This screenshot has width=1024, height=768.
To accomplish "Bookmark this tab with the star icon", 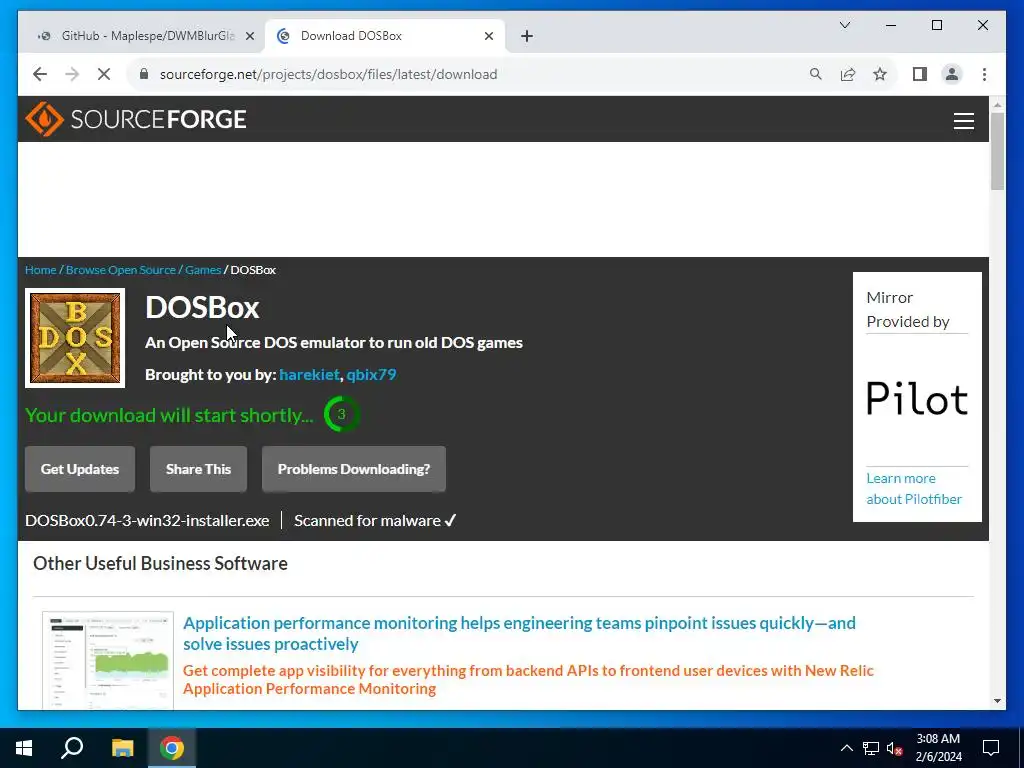I will pos(880,74).
